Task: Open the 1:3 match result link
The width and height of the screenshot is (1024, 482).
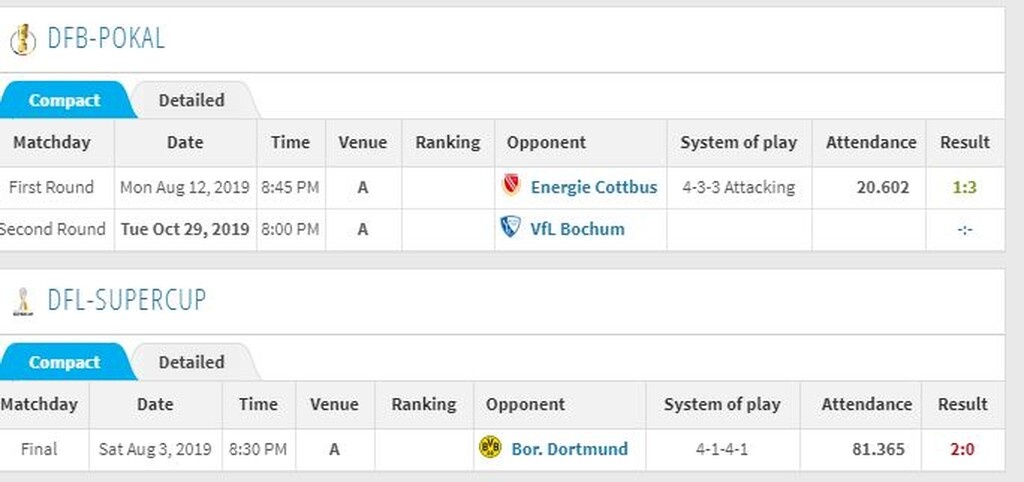Action: (x=964, y=187)
